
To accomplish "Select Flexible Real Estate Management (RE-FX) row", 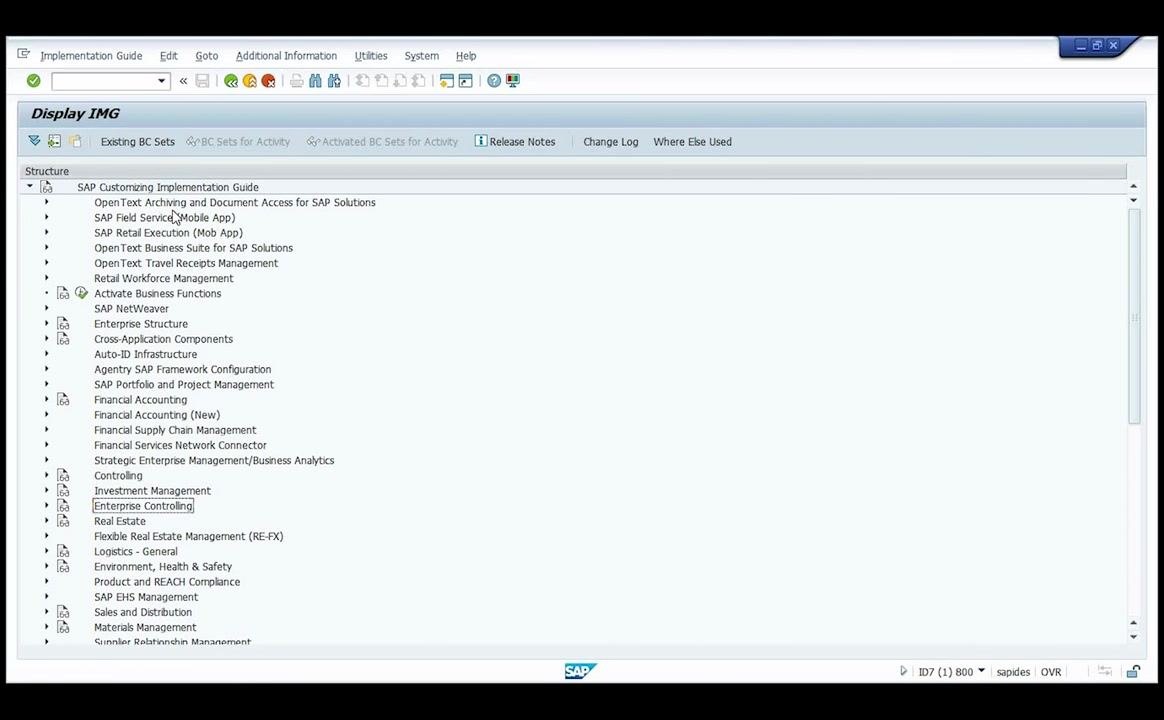I will click(189, 536).
